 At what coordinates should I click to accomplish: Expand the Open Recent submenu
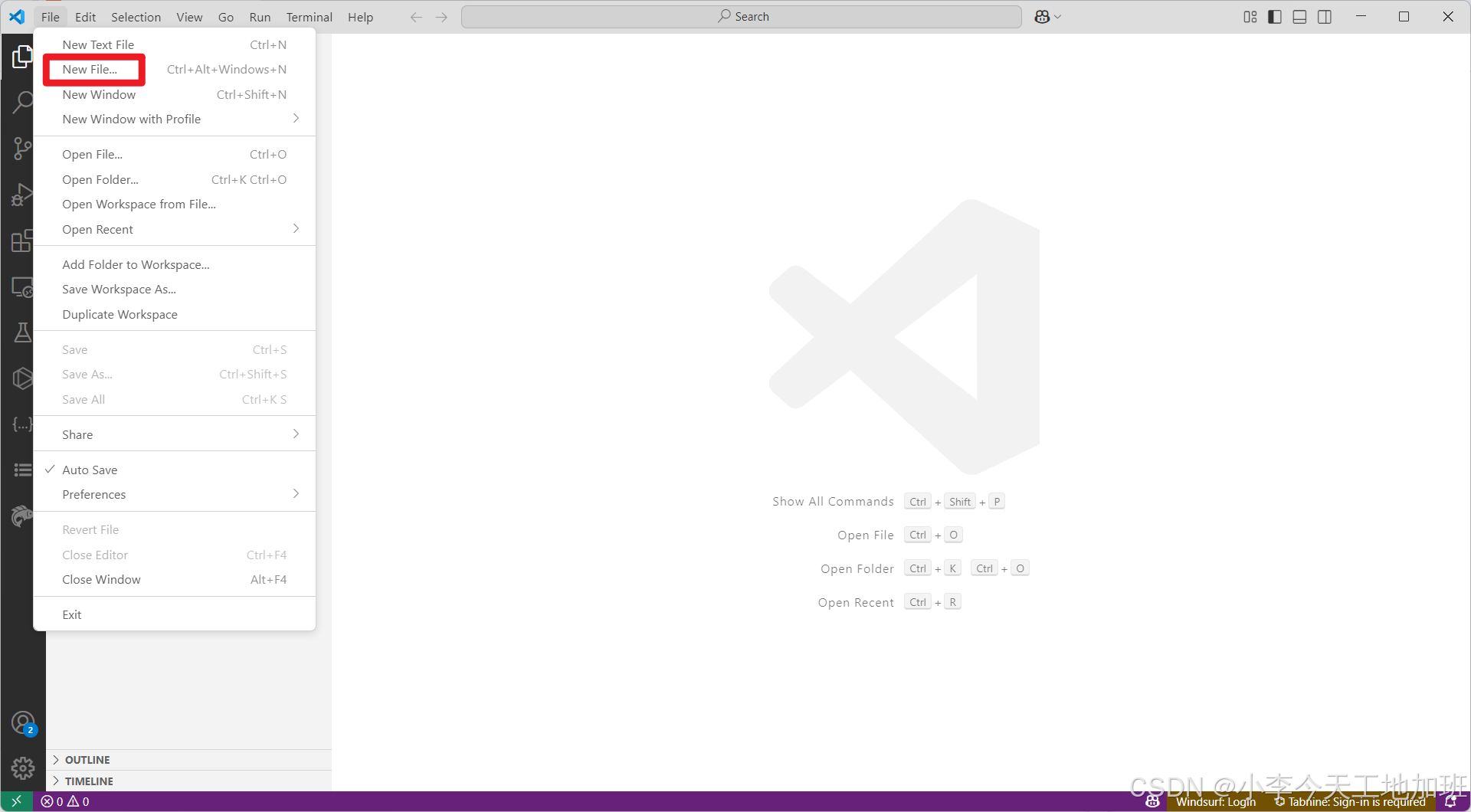pos(175,229)
